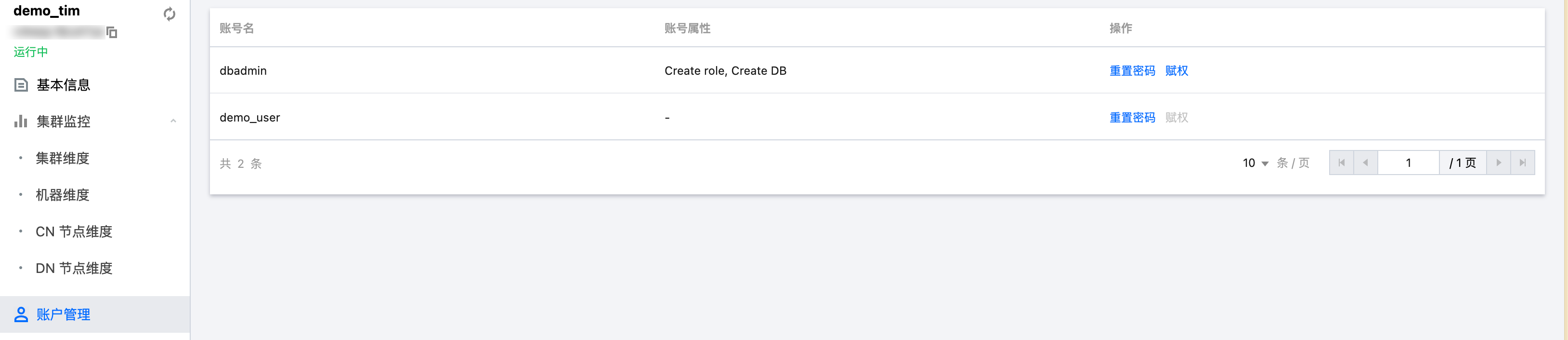Open 机器维度 monitoring page
The width and height of the screenshot is (1568, 340).
62,195
